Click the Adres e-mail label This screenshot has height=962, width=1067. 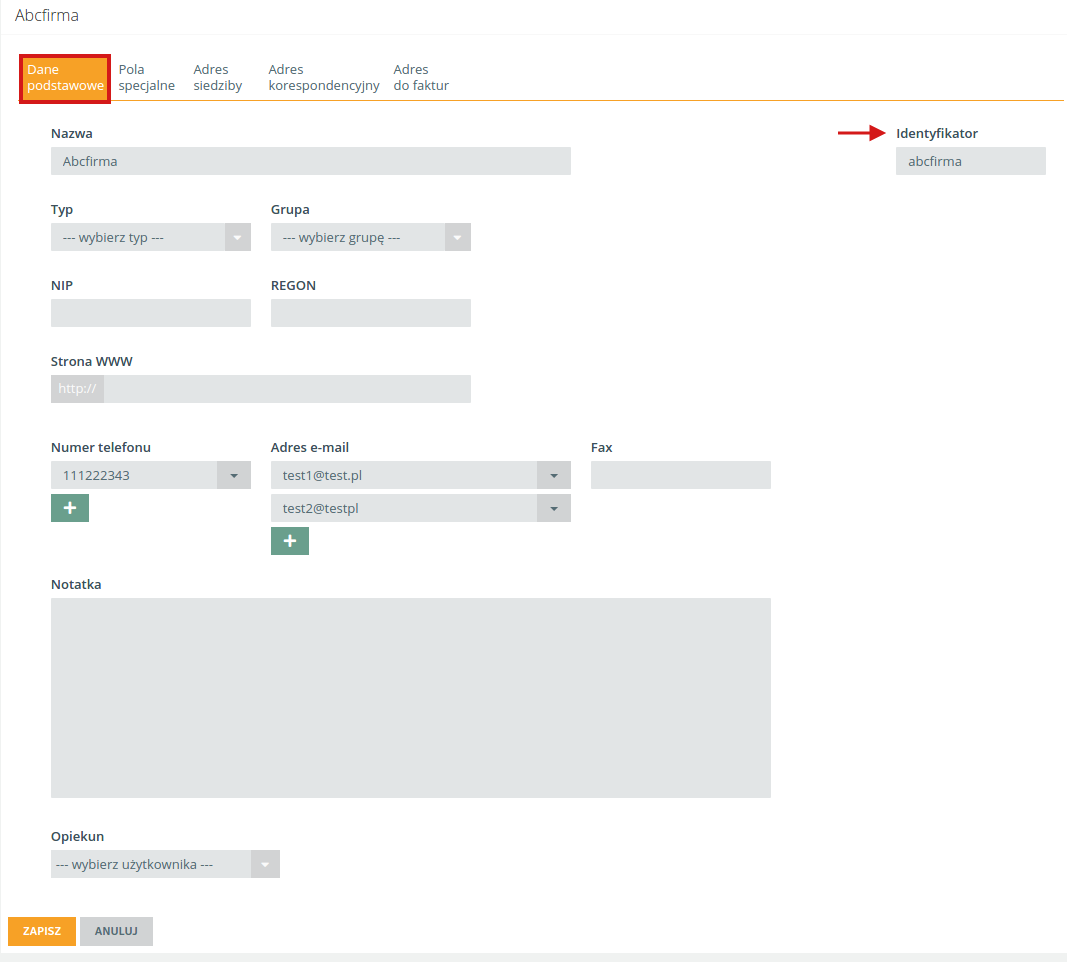[x=310, y=448]
